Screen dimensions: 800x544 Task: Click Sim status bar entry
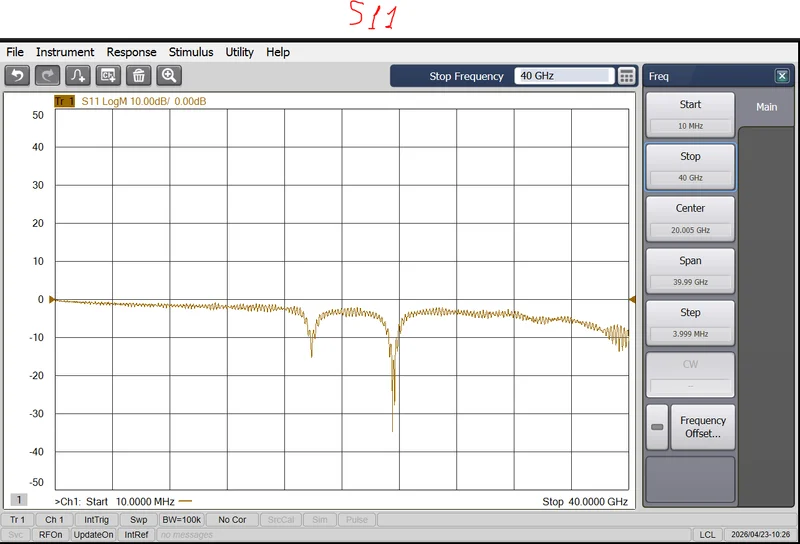tap(320, 520)
